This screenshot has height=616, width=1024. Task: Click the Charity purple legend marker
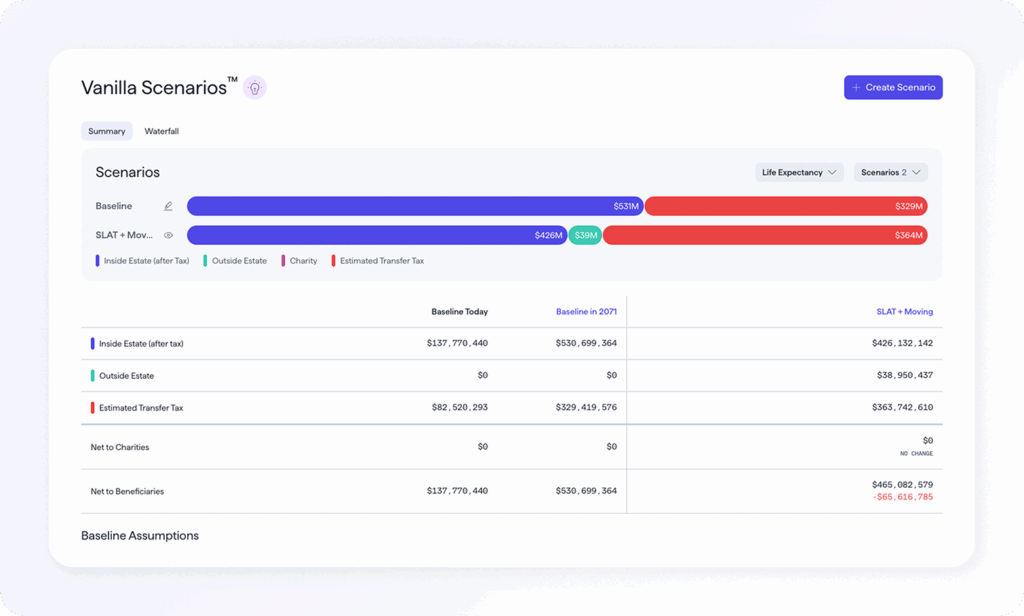[283, 261]
